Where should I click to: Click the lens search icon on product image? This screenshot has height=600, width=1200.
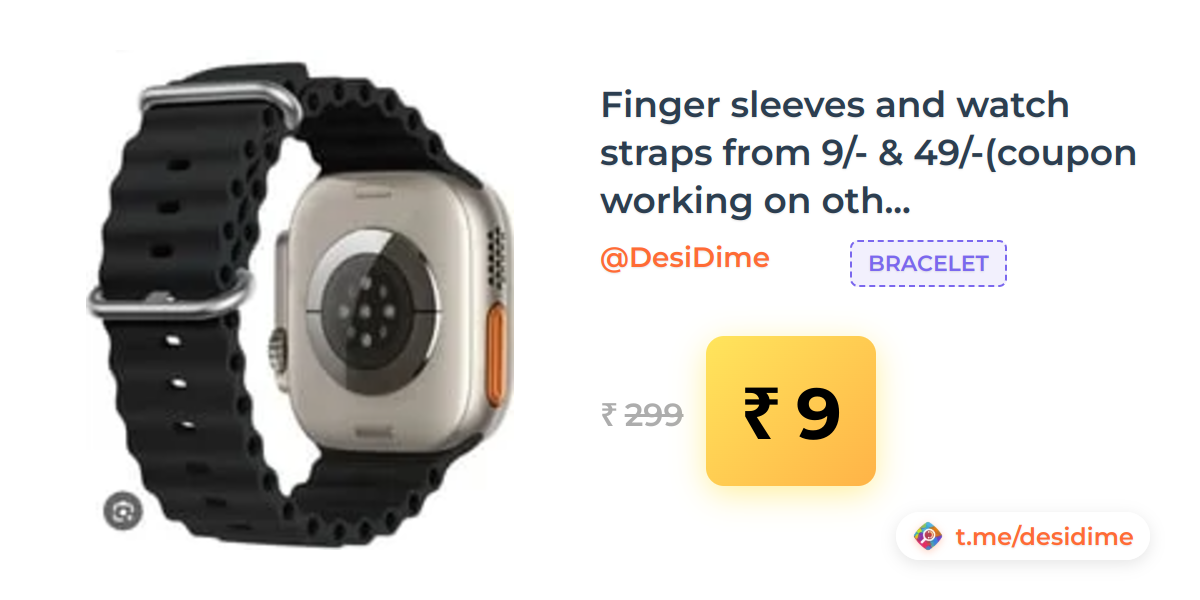123,512
